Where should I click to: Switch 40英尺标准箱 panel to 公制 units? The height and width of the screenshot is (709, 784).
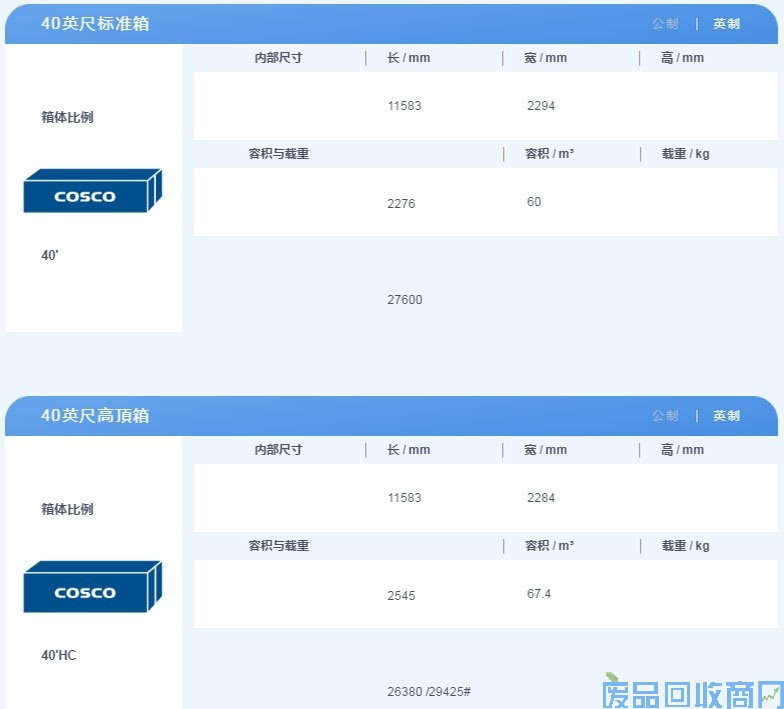click(x=665, y=24)
